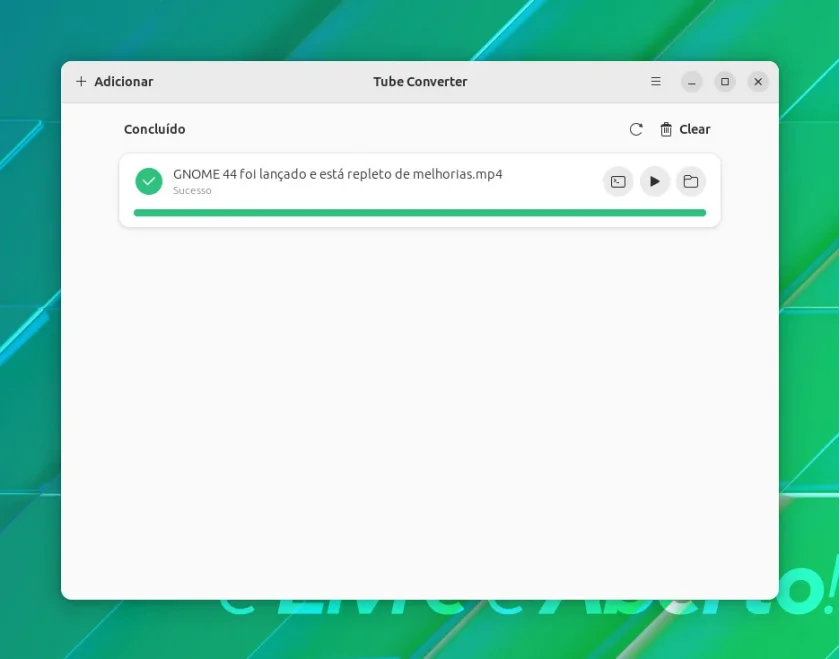Play the downloaded GNOME 44 video

pos(655,182)
